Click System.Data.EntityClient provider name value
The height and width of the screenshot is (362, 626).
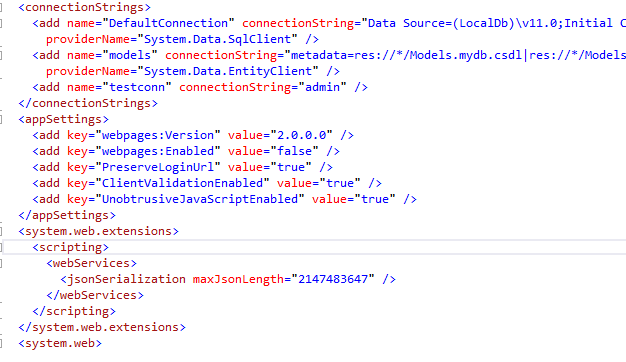[x=228, y=71]
